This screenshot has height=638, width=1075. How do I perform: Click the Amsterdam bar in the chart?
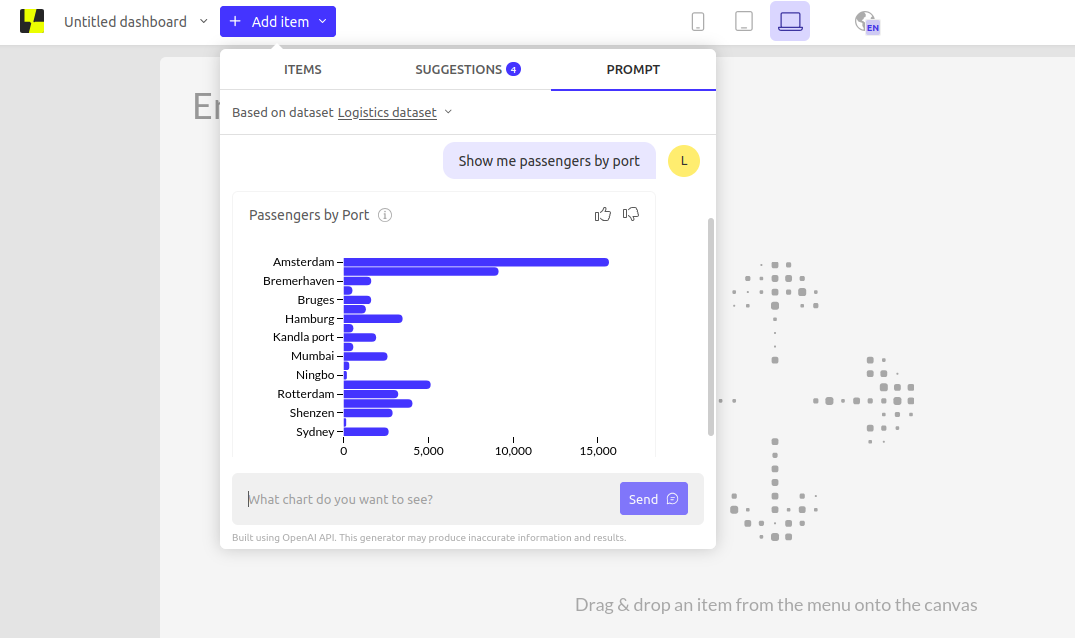click(x=475, y=262)
